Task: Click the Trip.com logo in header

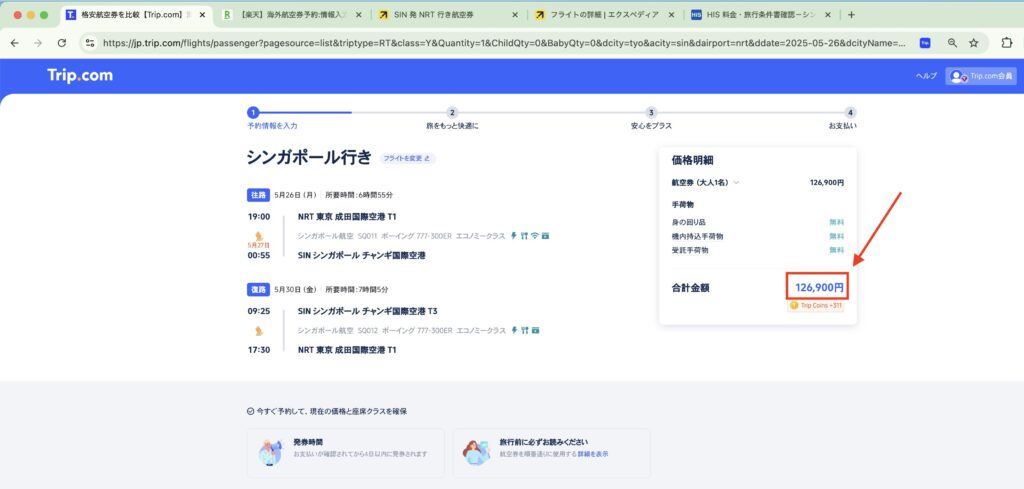Action: [x=80, y=76]
